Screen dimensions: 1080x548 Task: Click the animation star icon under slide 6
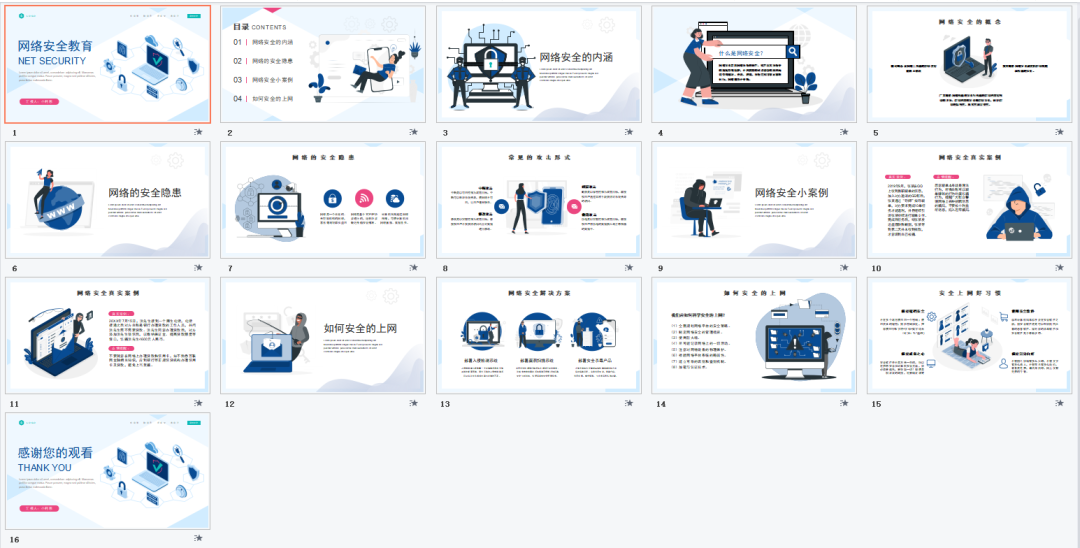click(198, 268)
